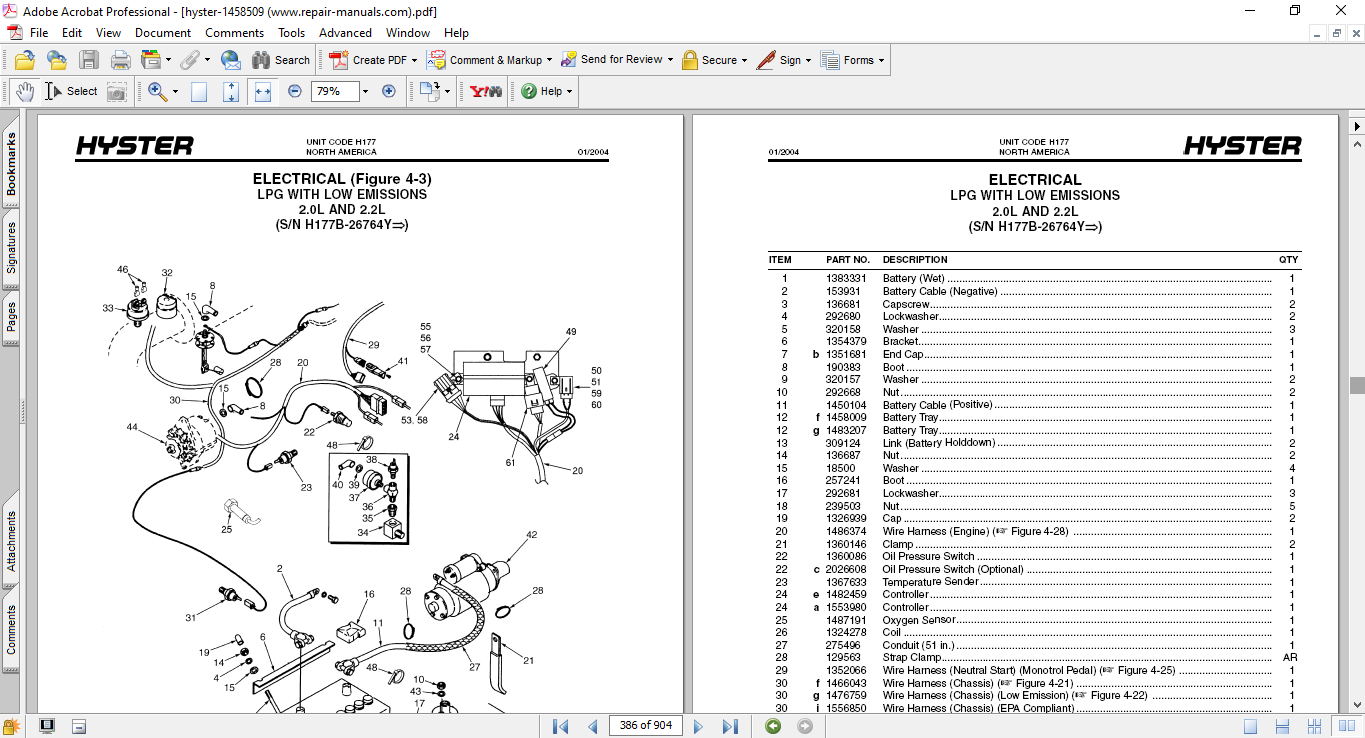Open the Tools menu

click(x=292, y=33)
